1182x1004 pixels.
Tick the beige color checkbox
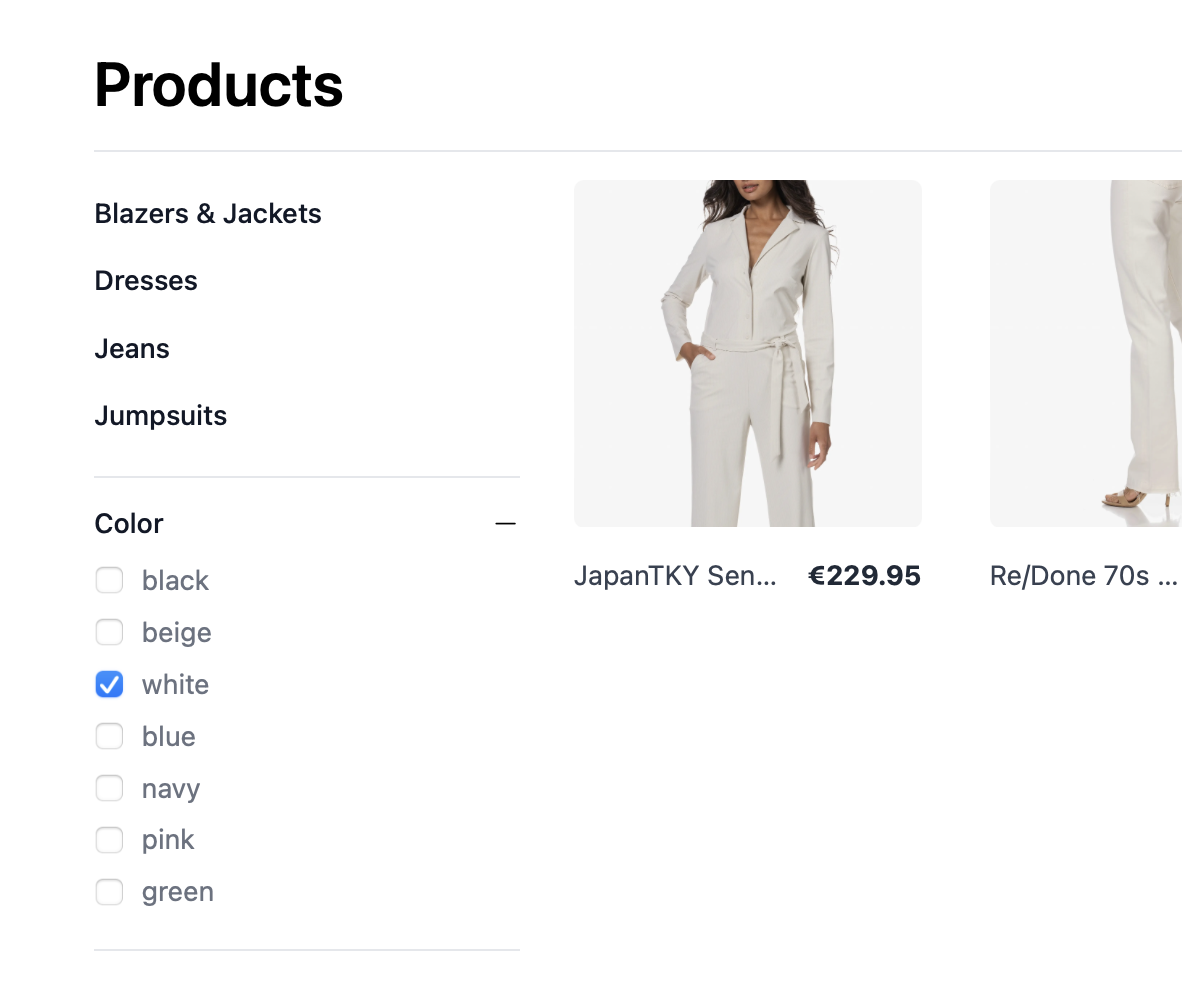[109, 633]
